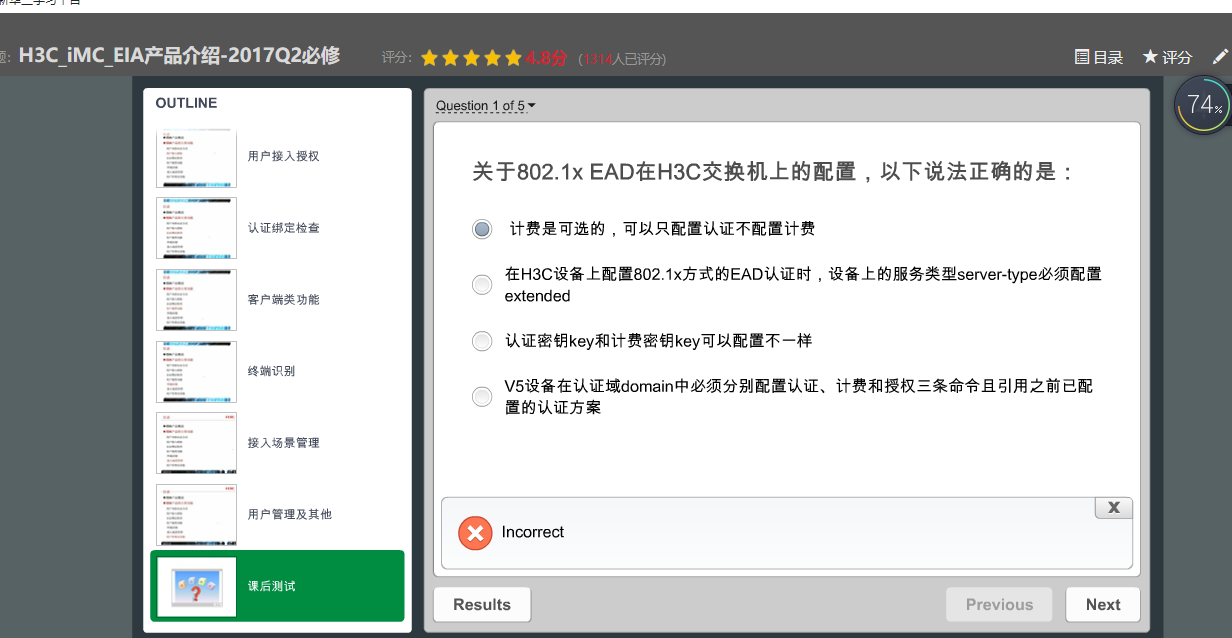Select option '计费是可选的' radio button
This screenshot has height=638, width=1232.
pyautogui.click(x=482, y=229)
